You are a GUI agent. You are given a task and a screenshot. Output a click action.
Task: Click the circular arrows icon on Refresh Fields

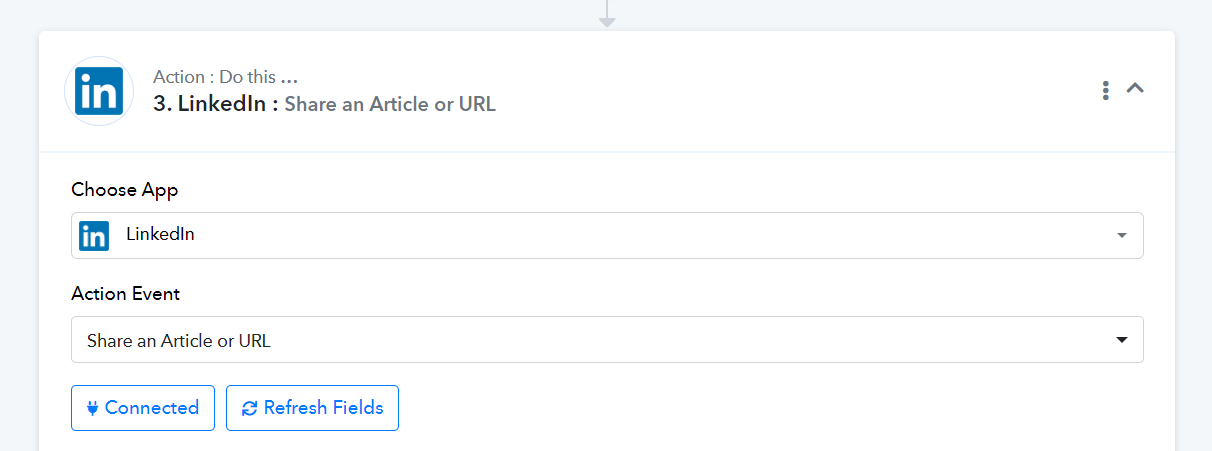coord(250,408)
